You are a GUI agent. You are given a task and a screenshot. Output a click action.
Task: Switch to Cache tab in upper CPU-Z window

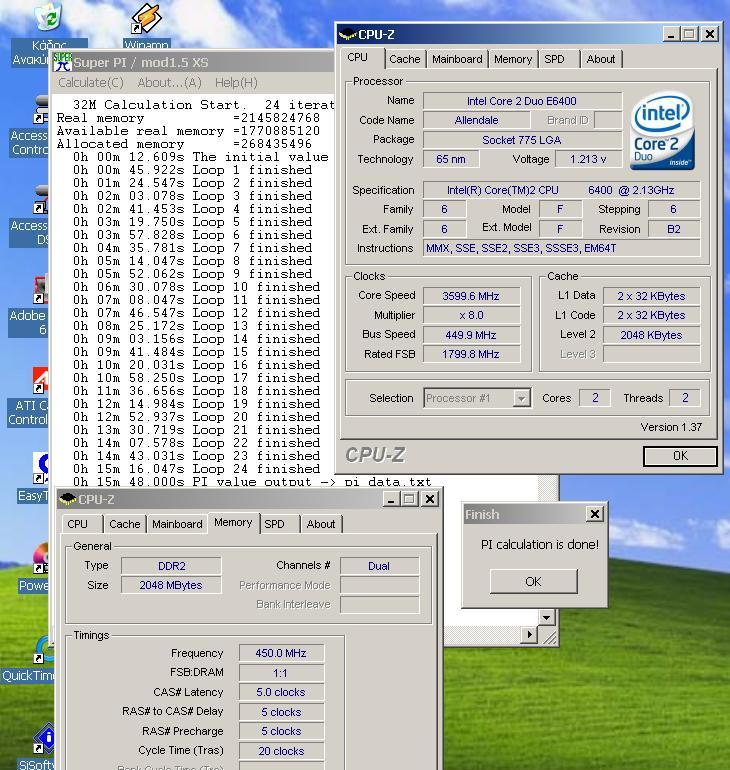tap(405, 59)
